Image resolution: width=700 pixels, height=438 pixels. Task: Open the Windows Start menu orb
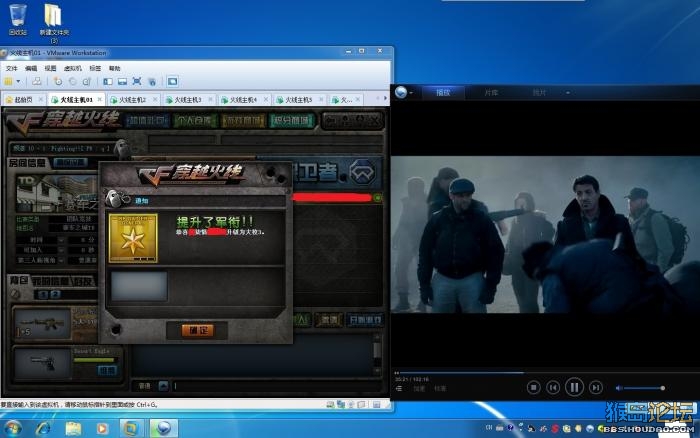tap(12, 429)
